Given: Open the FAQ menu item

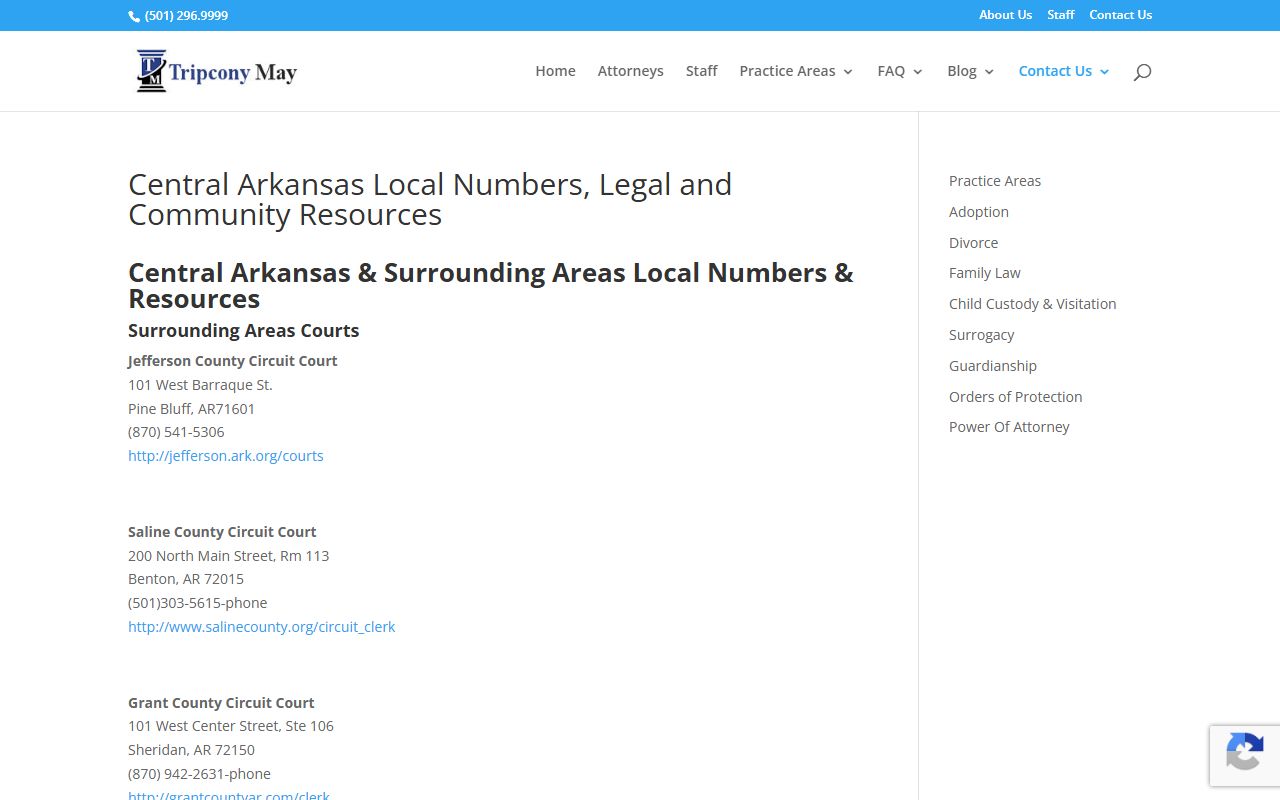Looking at the screenshot, I should pos(891,71).
